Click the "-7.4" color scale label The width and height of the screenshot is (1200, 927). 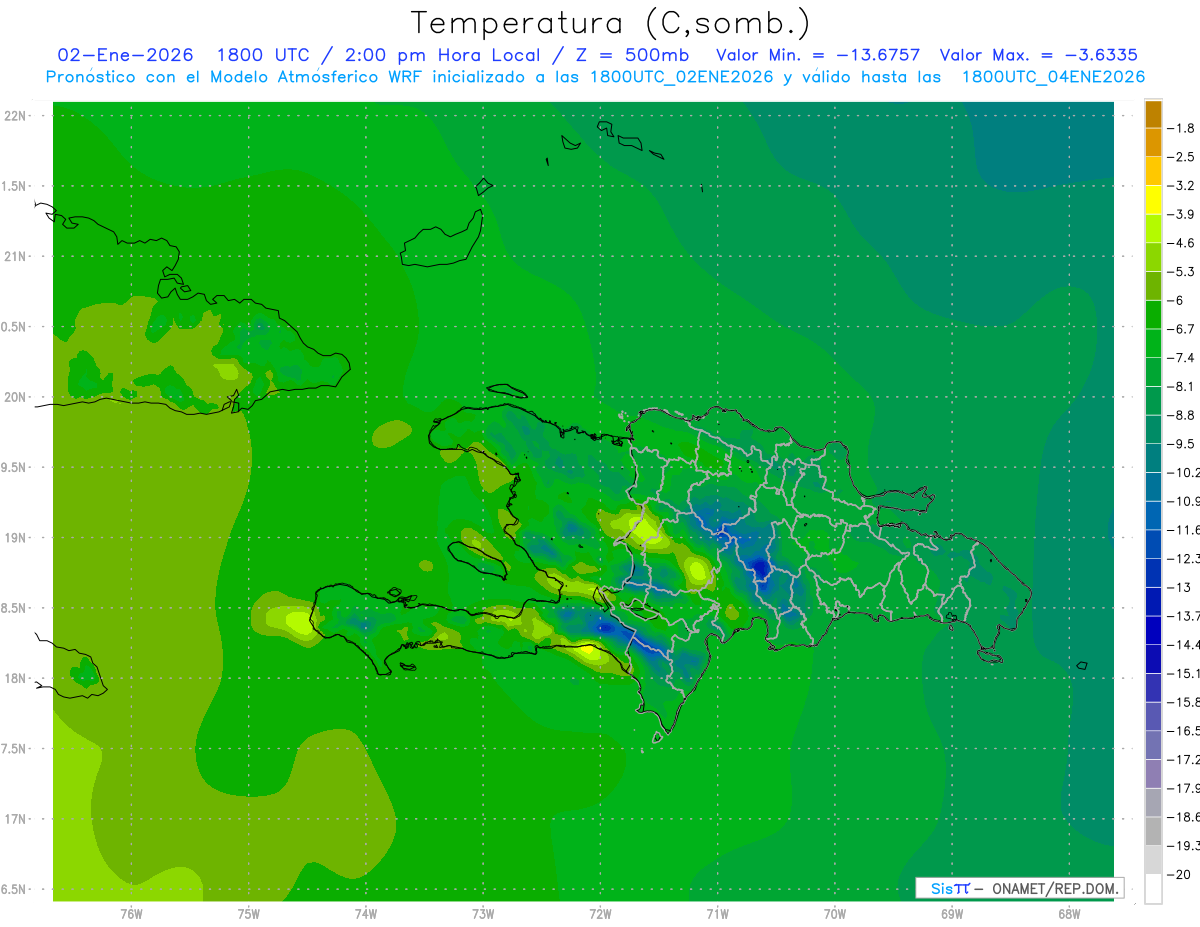tap(1181, 358)
